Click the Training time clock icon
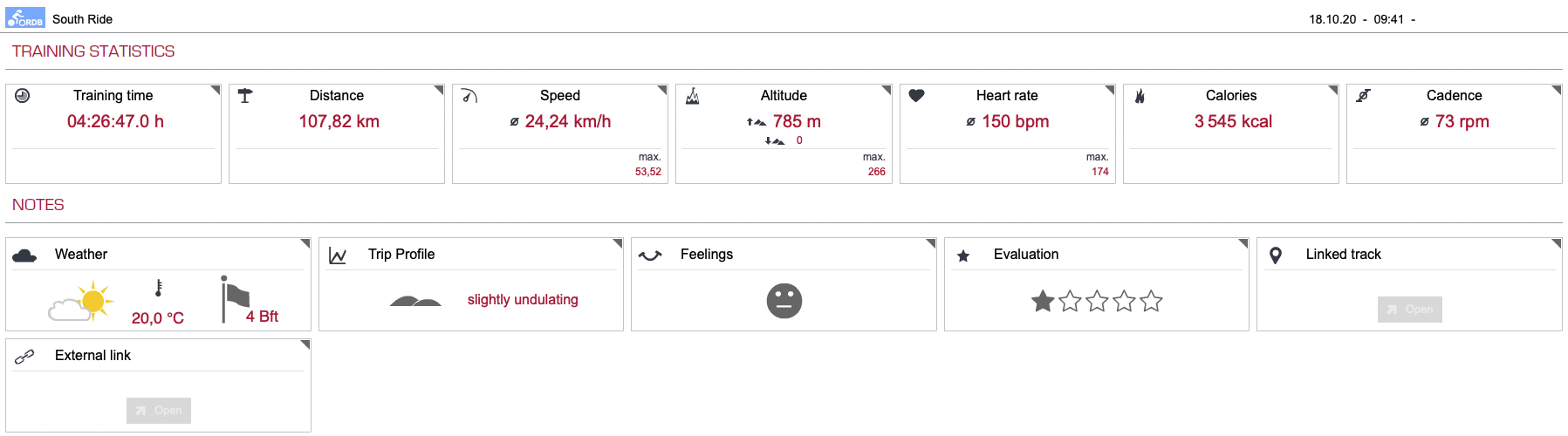Image resolution: width=1568 pixels, height=436 pixels. click(23, 96)
